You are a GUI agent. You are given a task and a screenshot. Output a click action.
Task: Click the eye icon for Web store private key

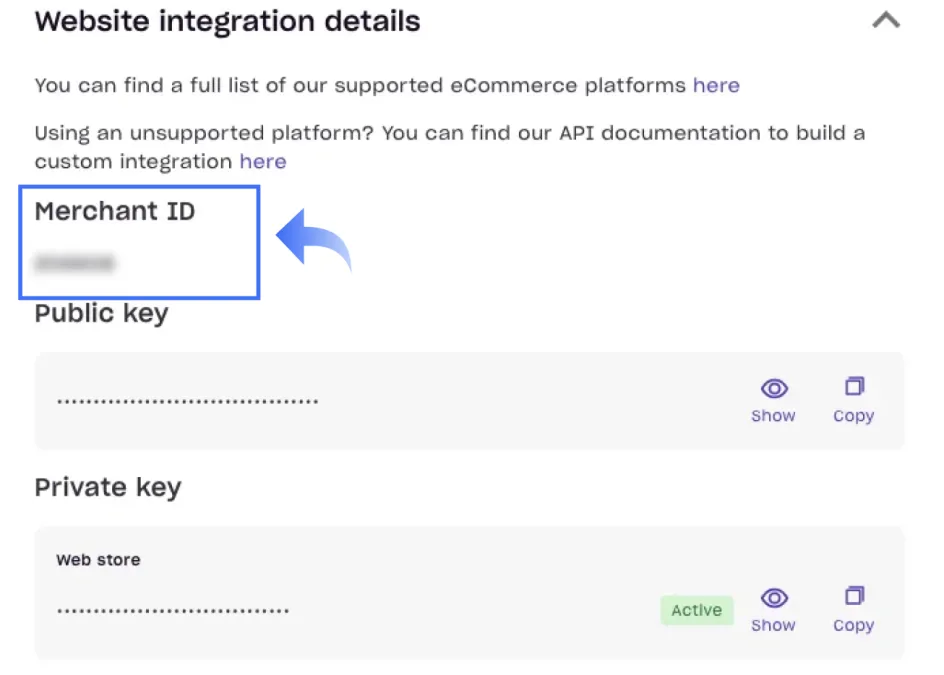(774, 597)
